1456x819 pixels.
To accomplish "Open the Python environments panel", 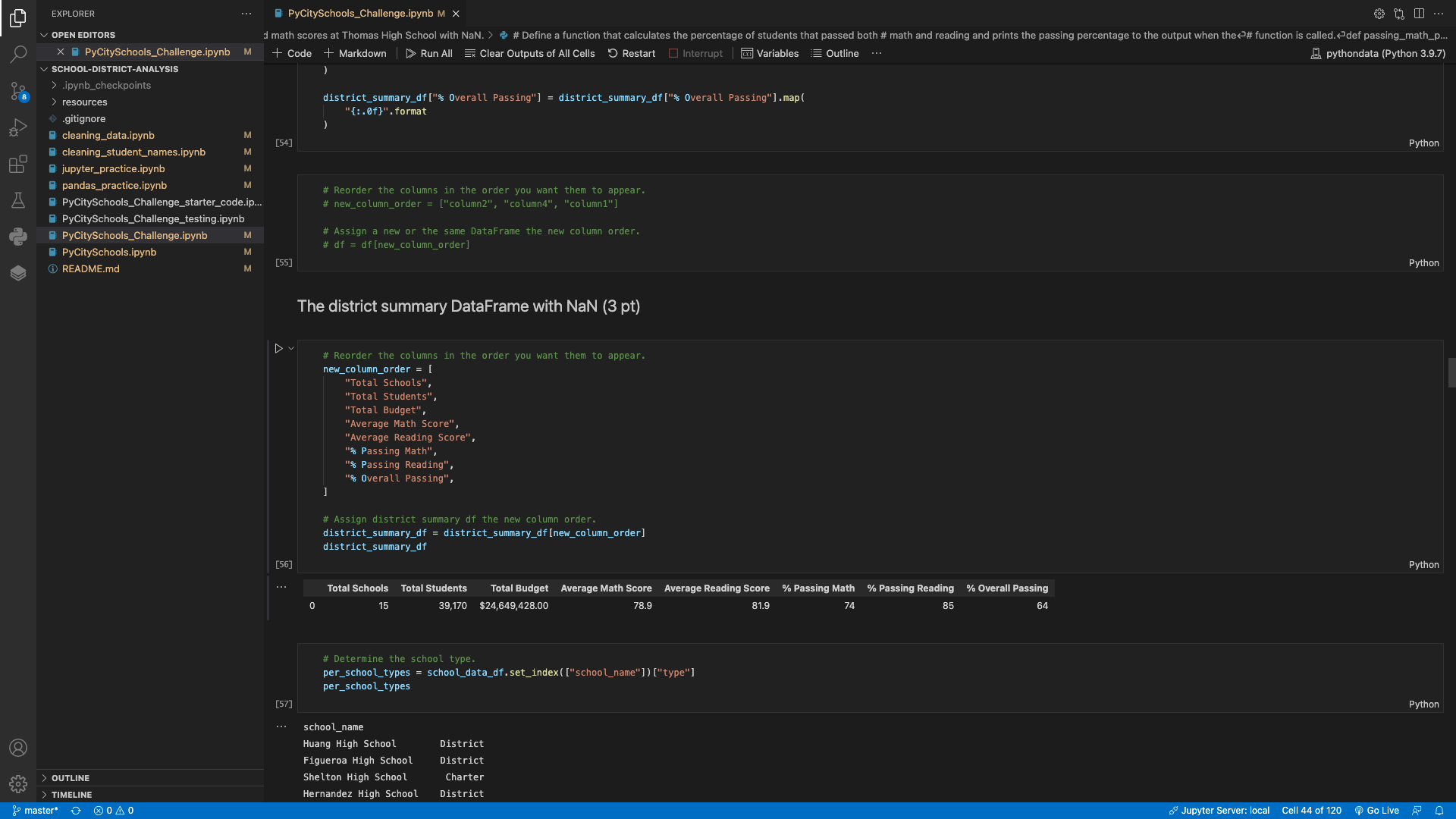I will pyautogui.click(x=18, y=237).
